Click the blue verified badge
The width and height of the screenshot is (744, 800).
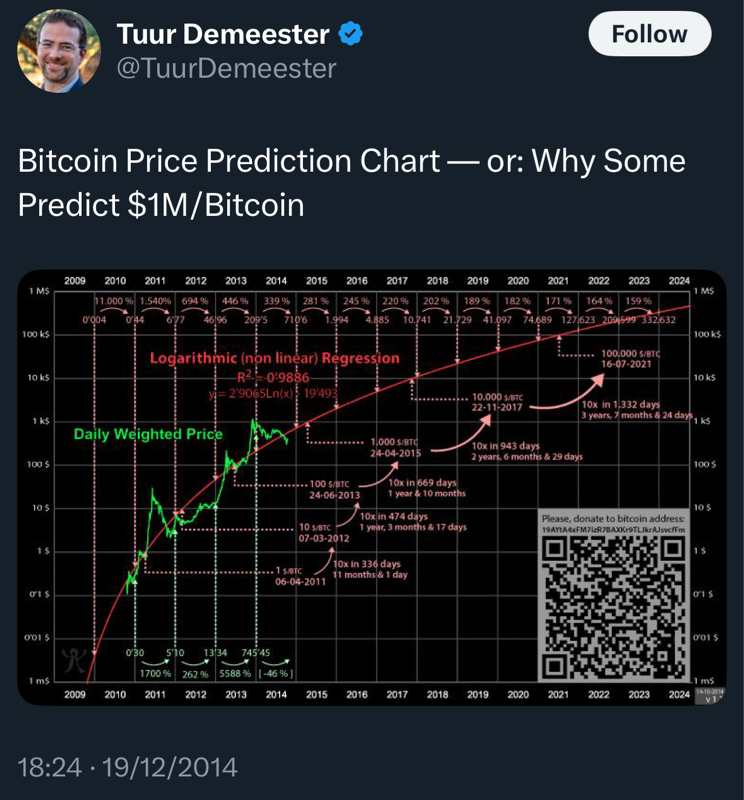coord(351,35)
